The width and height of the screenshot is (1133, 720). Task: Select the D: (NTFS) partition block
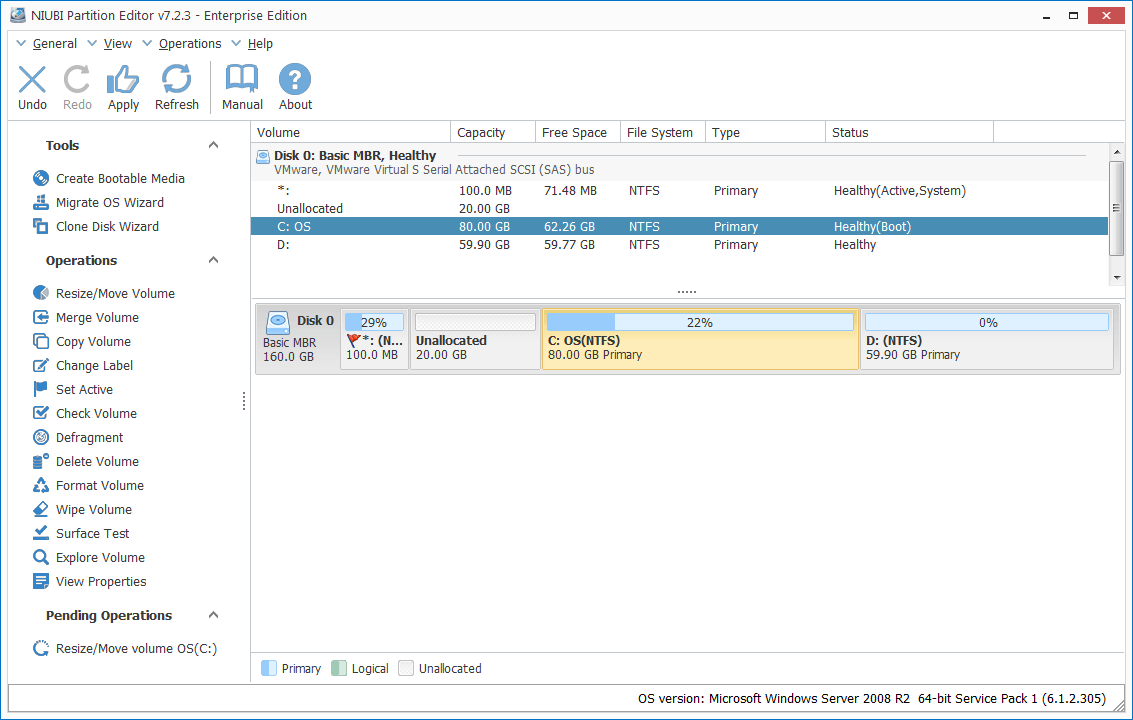pyautogui.click(x=986, y=339)
